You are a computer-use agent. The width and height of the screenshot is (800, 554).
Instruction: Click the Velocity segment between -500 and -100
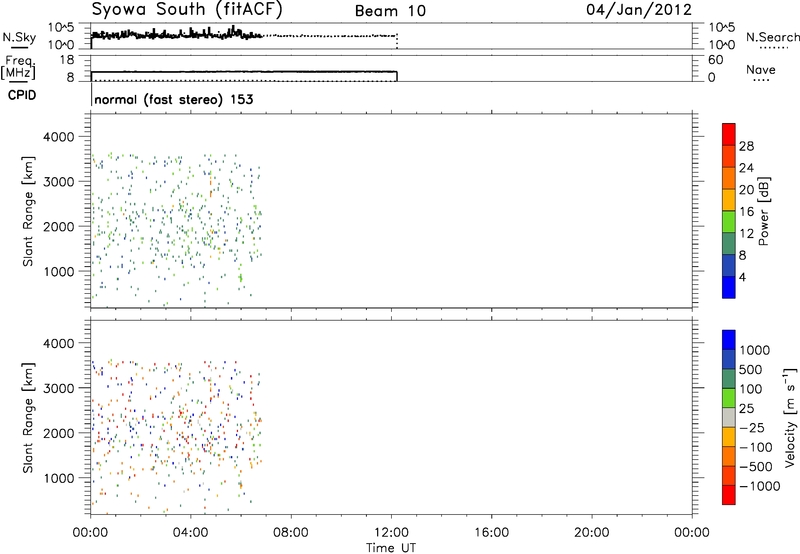pyautogui.click(x=729, y=456)
